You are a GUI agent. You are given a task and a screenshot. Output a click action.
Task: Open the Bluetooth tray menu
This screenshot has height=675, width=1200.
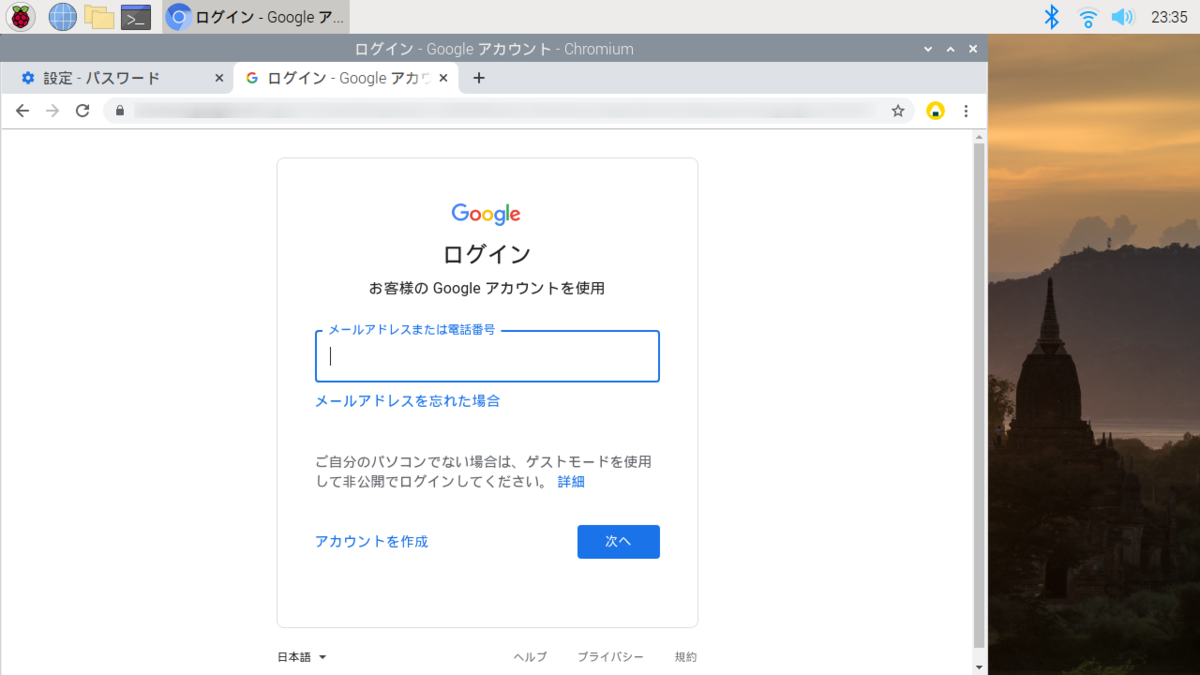pos(1051,16)
